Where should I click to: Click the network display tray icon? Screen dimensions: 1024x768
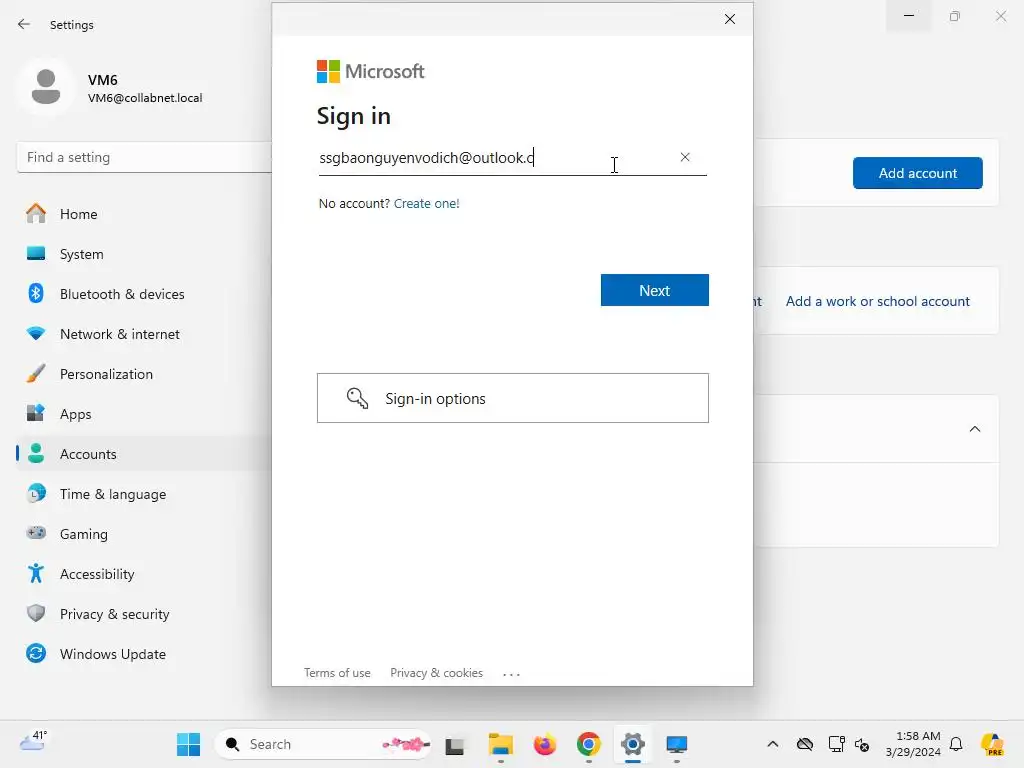(x=836, y=744)
